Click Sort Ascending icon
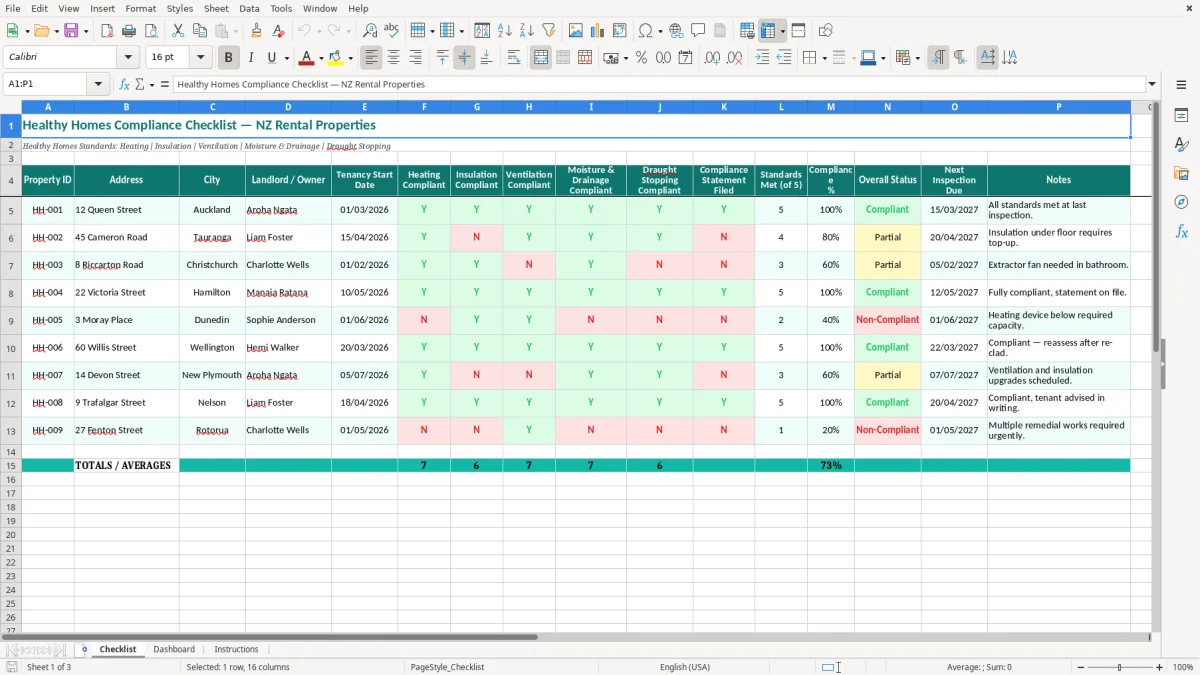Viewport: 1200px width, 675px height. (505, 31)
